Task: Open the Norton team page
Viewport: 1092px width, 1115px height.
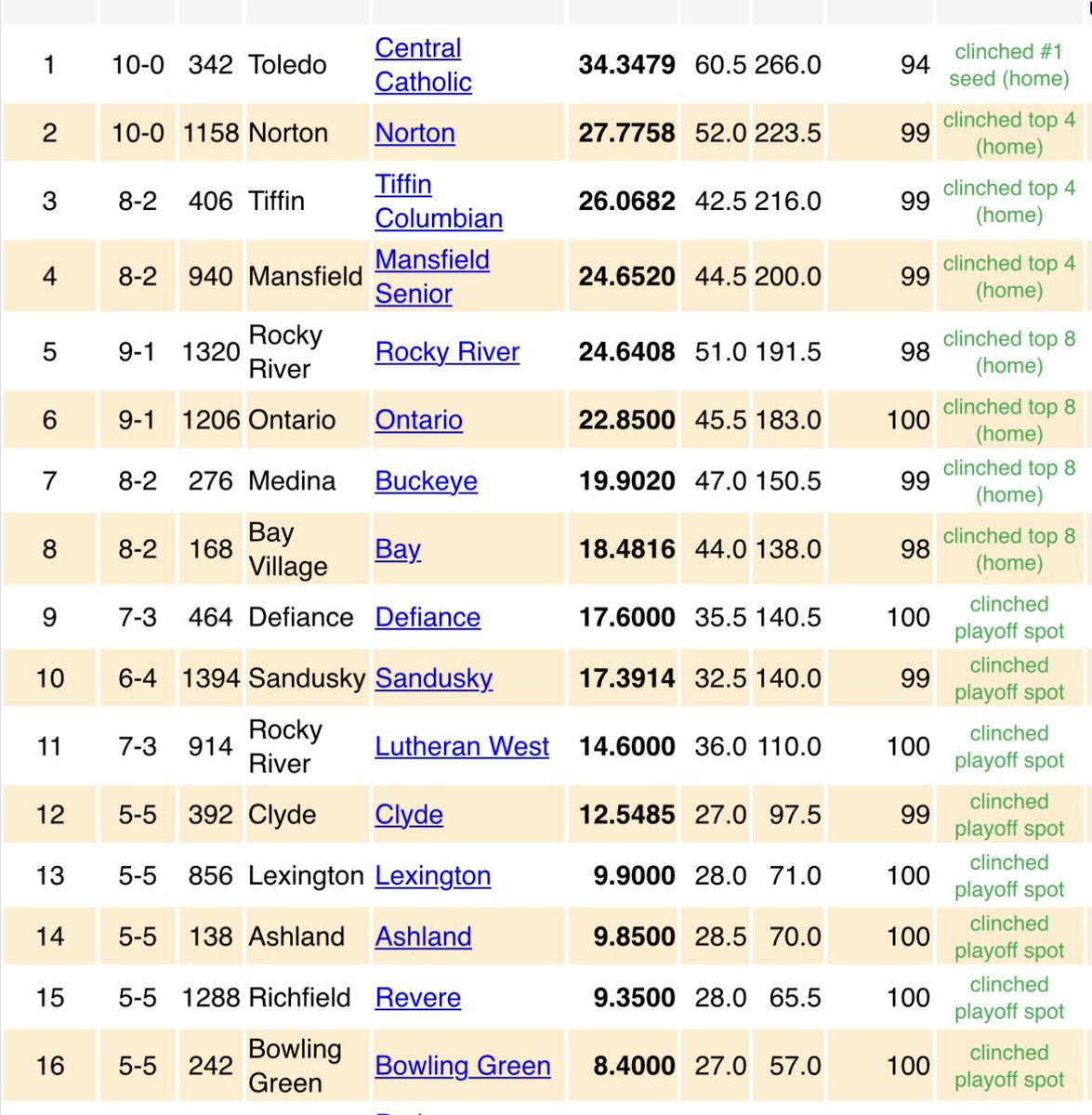Action: (x=414, y=134)
